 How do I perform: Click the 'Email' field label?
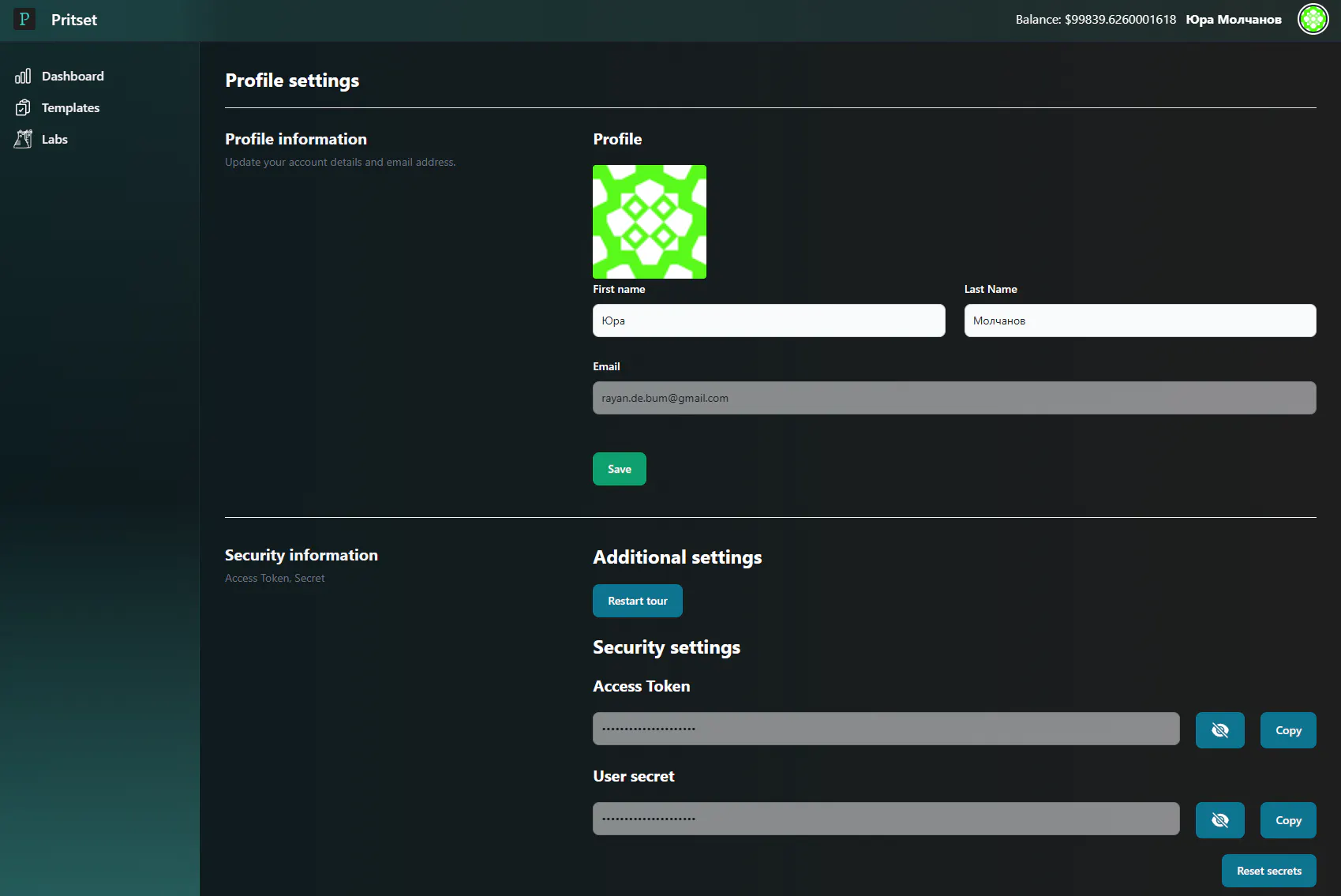(606, 366)
